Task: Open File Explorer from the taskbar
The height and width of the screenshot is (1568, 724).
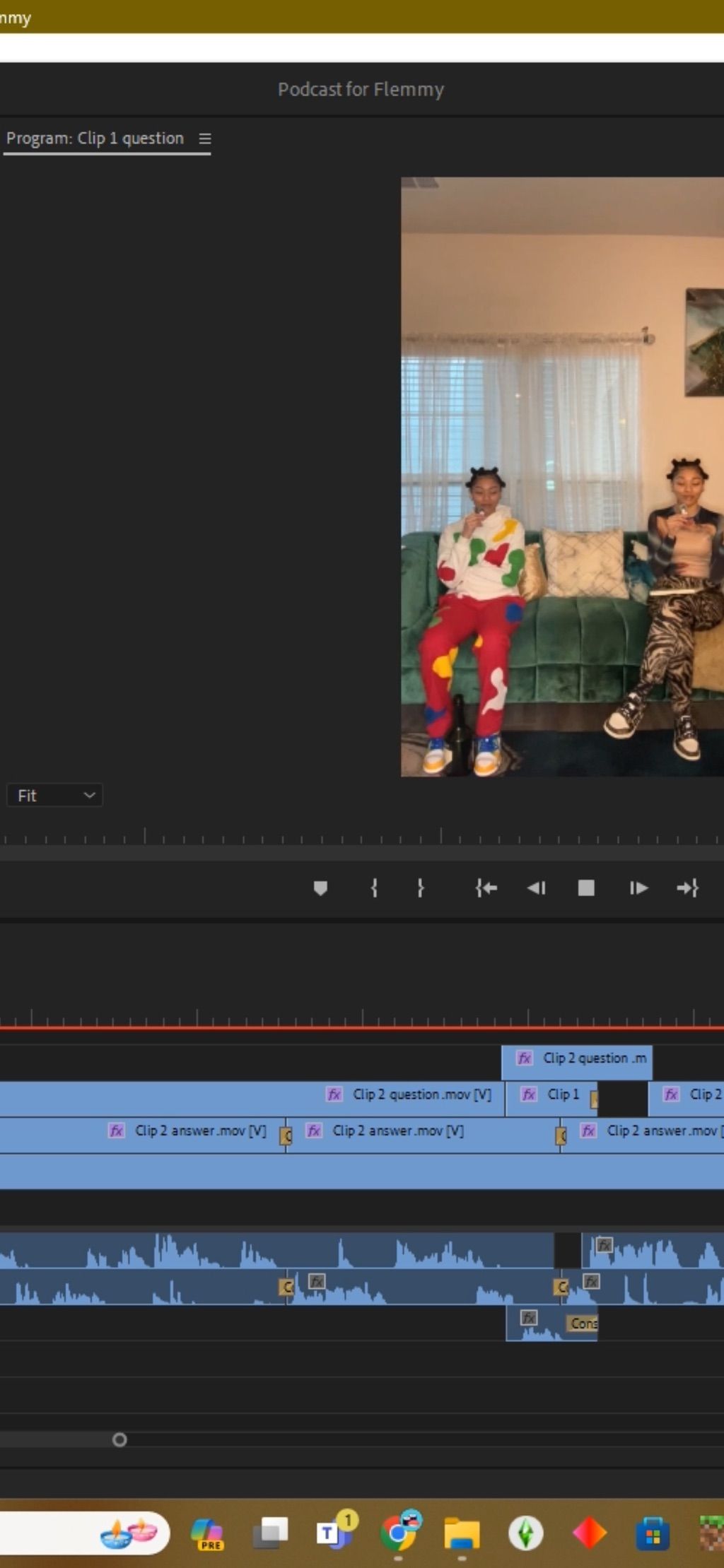Action: tap(462, 1534)
